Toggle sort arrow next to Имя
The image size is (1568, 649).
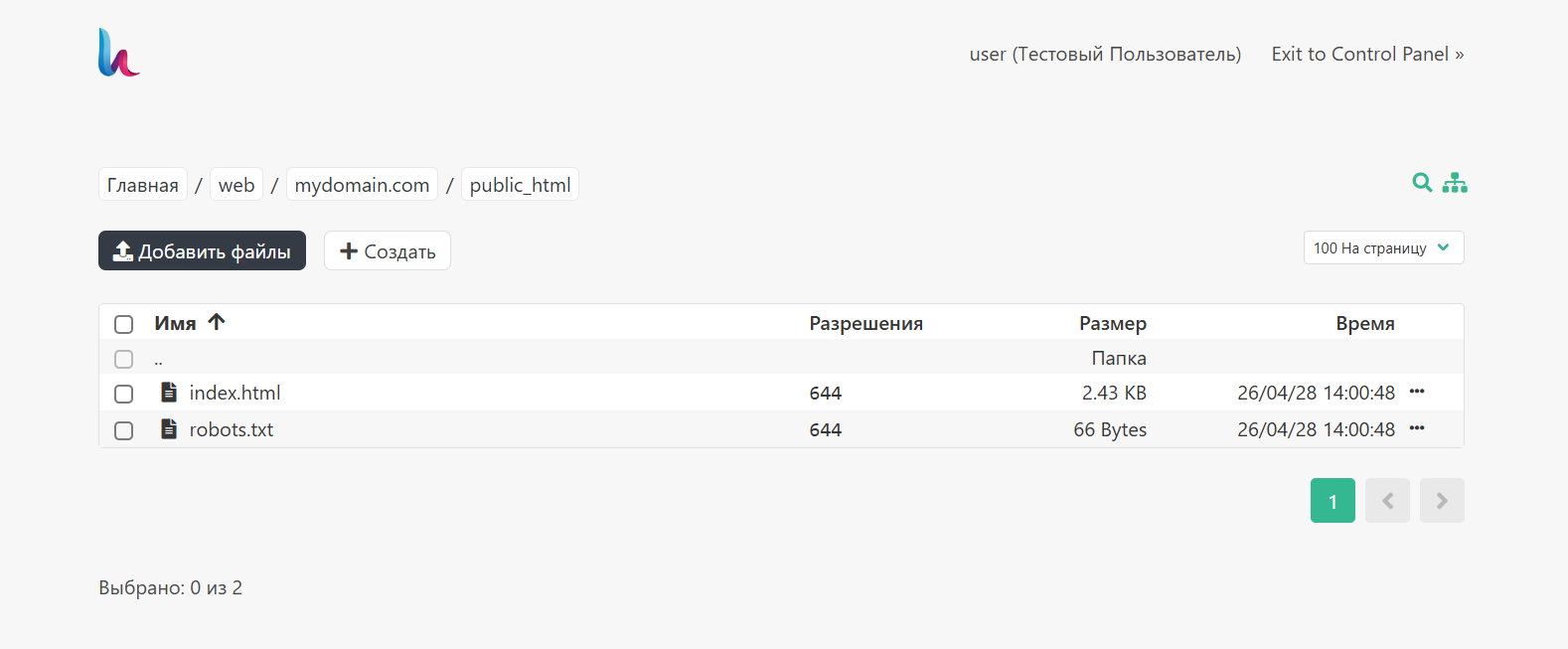(217, 321)
